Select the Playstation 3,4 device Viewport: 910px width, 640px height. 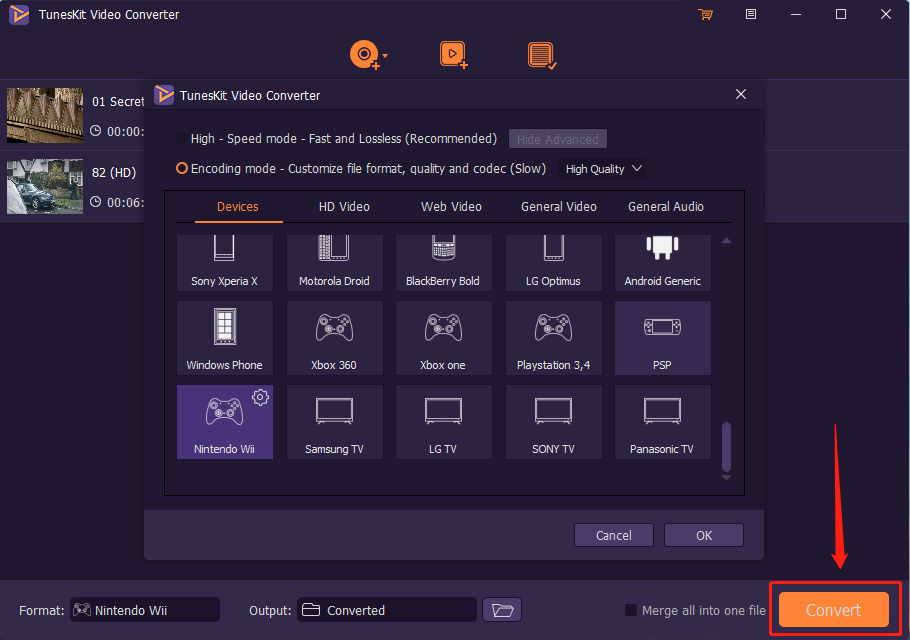coord(553,338)
